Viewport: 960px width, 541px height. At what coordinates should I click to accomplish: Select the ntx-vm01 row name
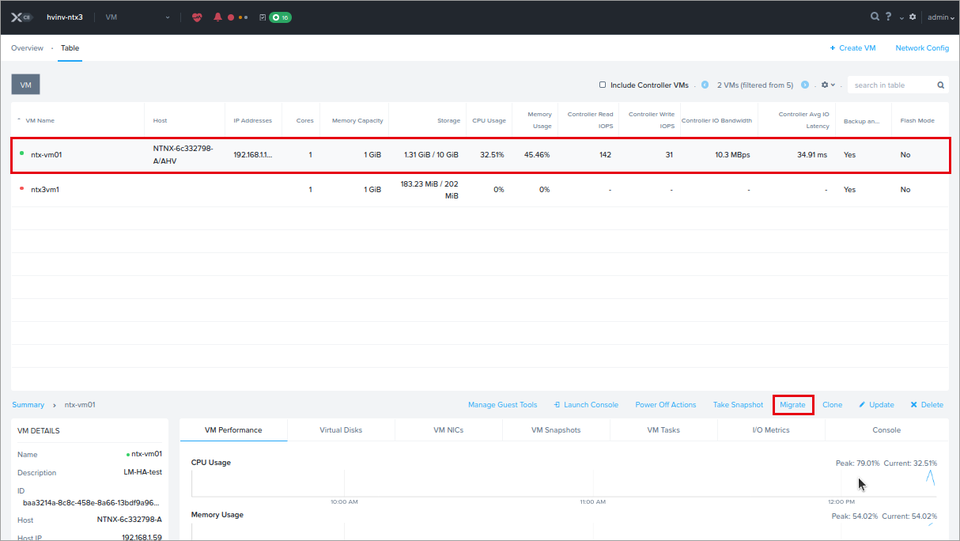[47, 155]
